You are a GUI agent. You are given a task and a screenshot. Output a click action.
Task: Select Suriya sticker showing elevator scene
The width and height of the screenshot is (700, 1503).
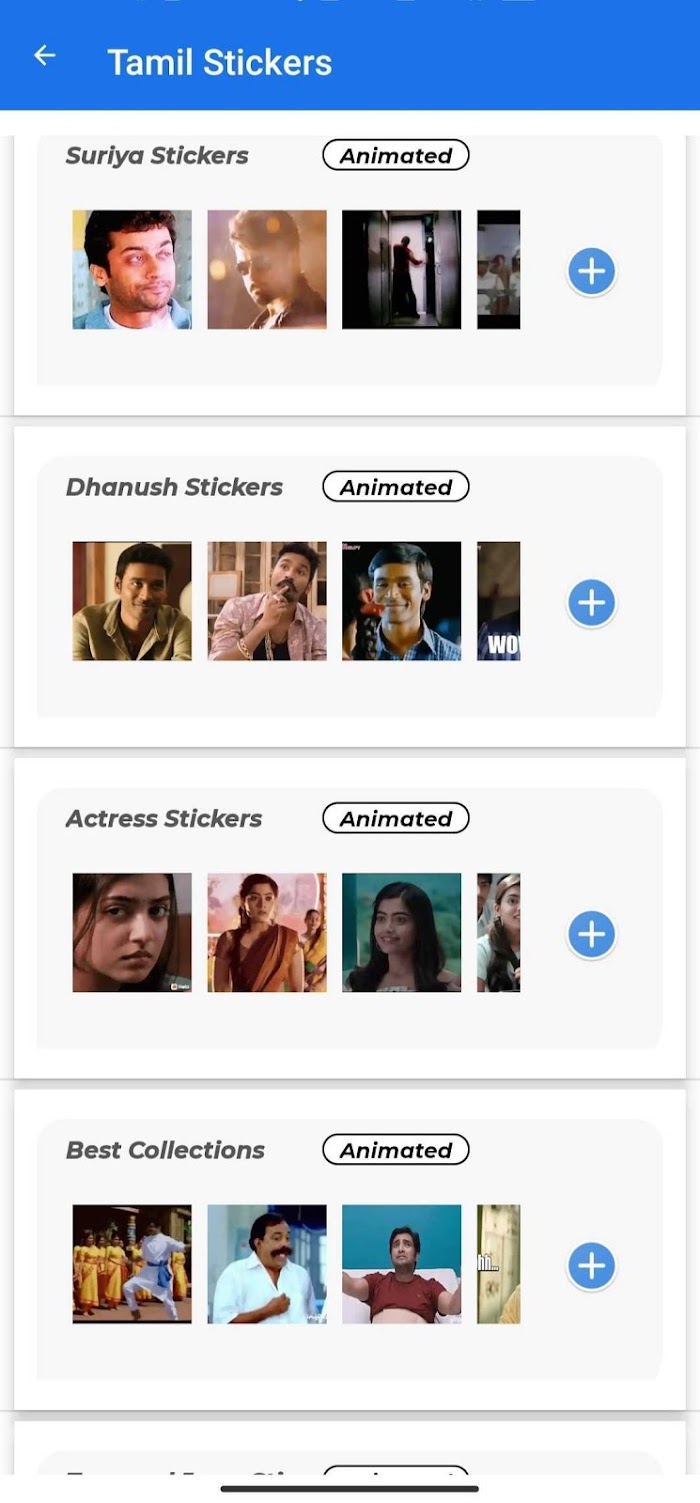402,269
